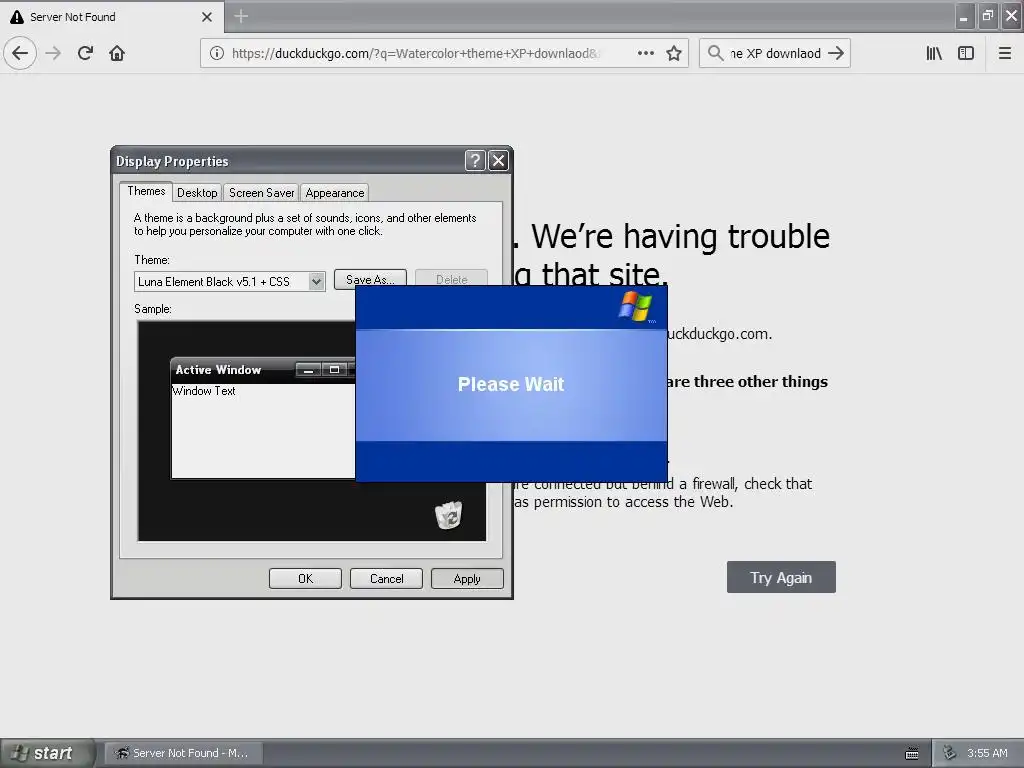Click the Window Text label in sample
Viewport: 1024px width, 768px height.
coord(204,391)
